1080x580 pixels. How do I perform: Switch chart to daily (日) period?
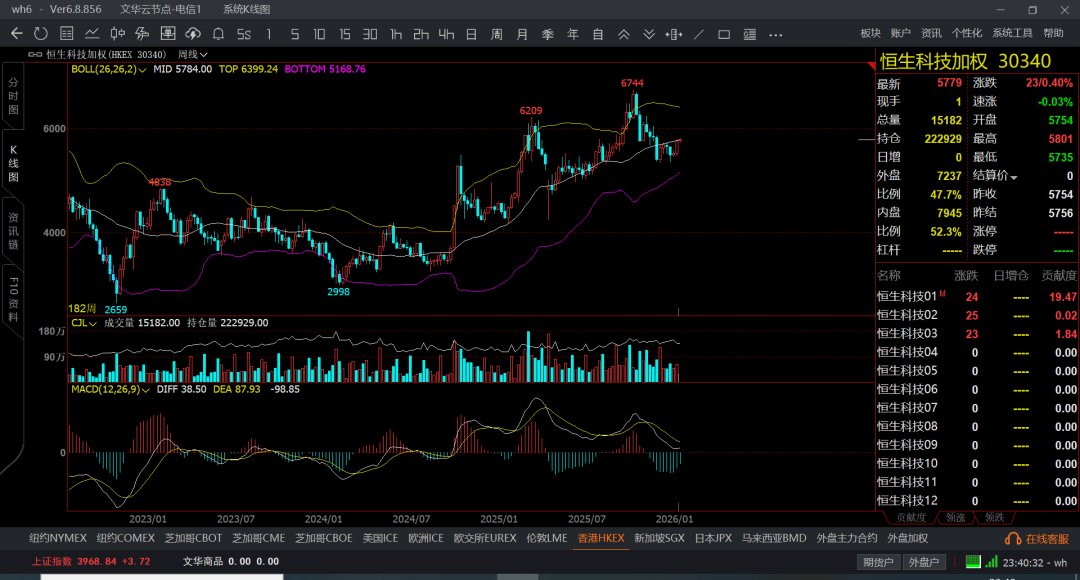coord(471,34)
